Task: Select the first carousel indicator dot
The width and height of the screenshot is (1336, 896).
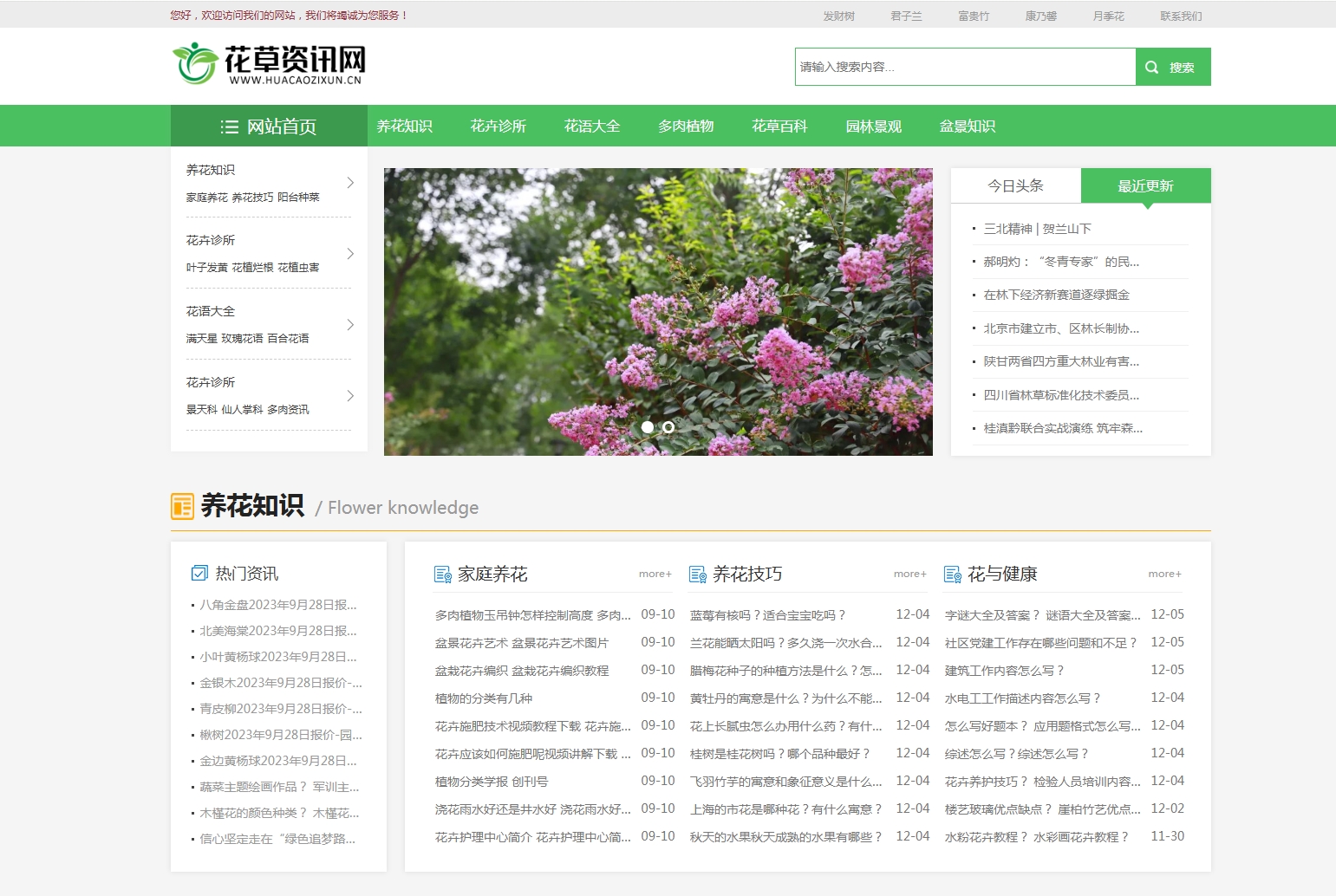Action: click(x=648, y=427)
